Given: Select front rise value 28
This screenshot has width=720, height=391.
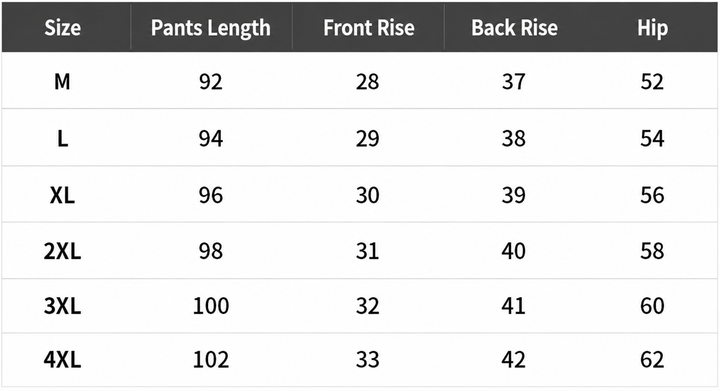Looking at the screenshot, I should pos(367,82).
